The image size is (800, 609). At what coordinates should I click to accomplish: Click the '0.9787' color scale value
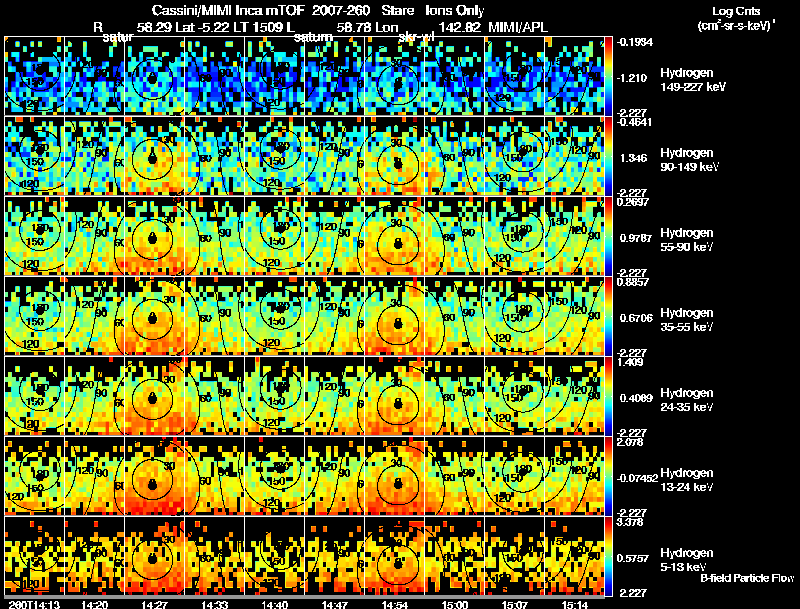[636, 238]
